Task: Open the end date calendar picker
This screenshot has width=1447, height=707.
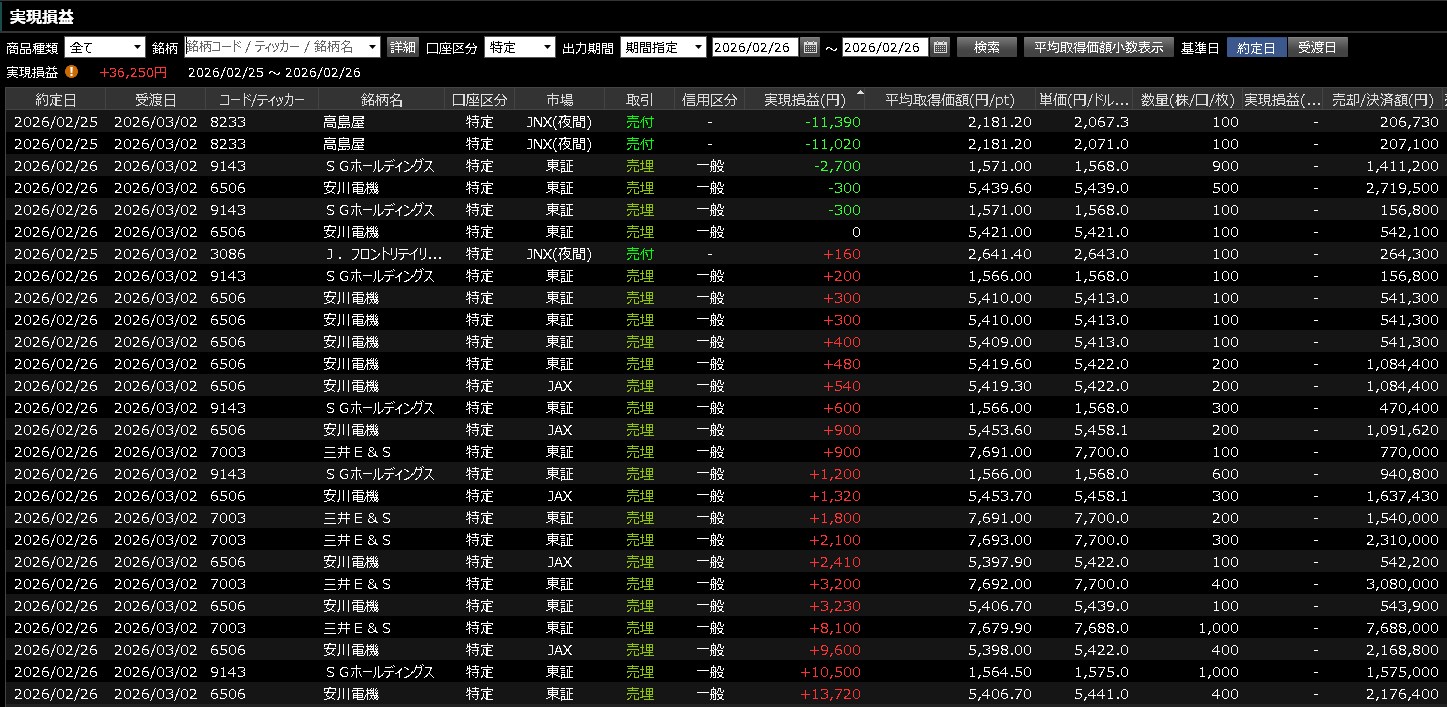Action: [940, 47]
